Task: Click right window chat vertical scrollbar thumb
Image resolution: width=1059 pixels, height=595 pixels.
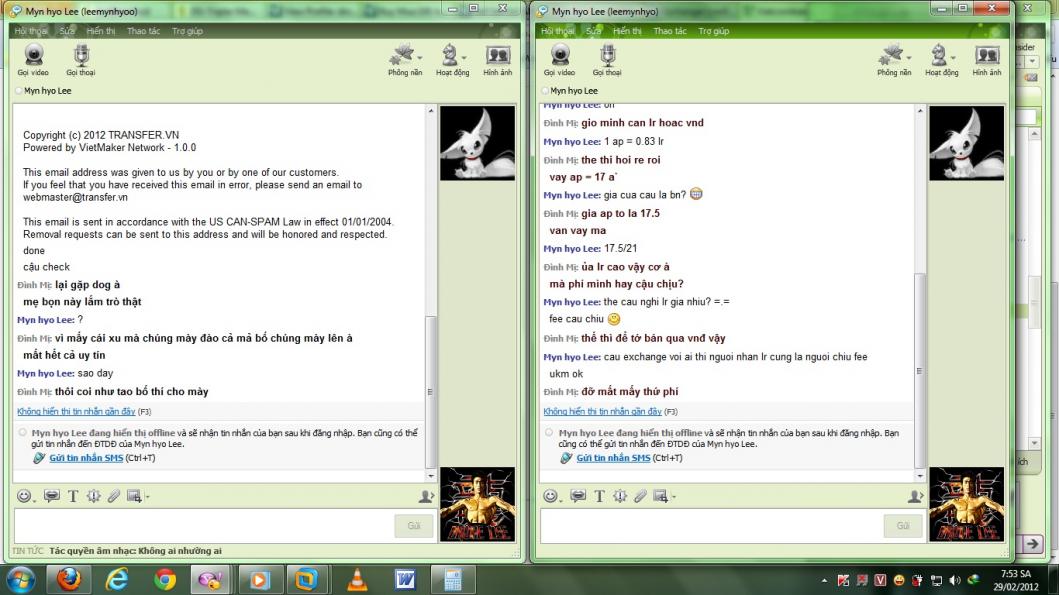Action: [x=919, y=371]
